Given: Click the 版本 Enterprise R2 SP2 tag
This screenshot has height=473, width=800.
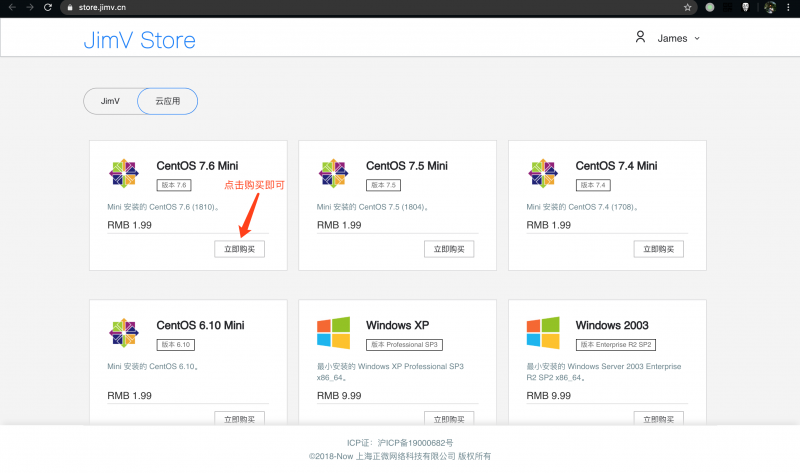Looking at the screenshot, I should point(616,344).
